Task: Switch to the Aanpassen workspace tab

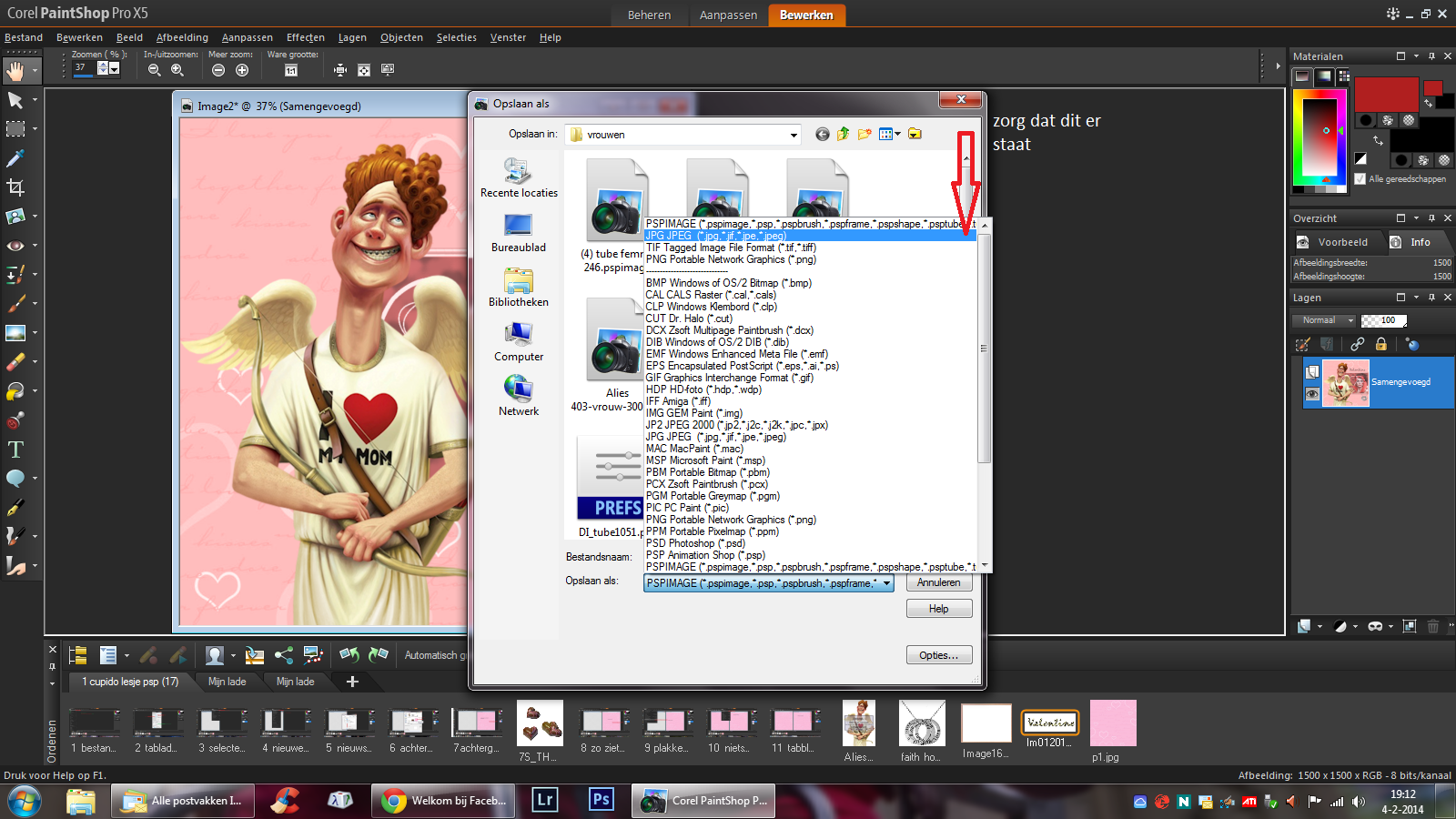Action: click(728, 15)
